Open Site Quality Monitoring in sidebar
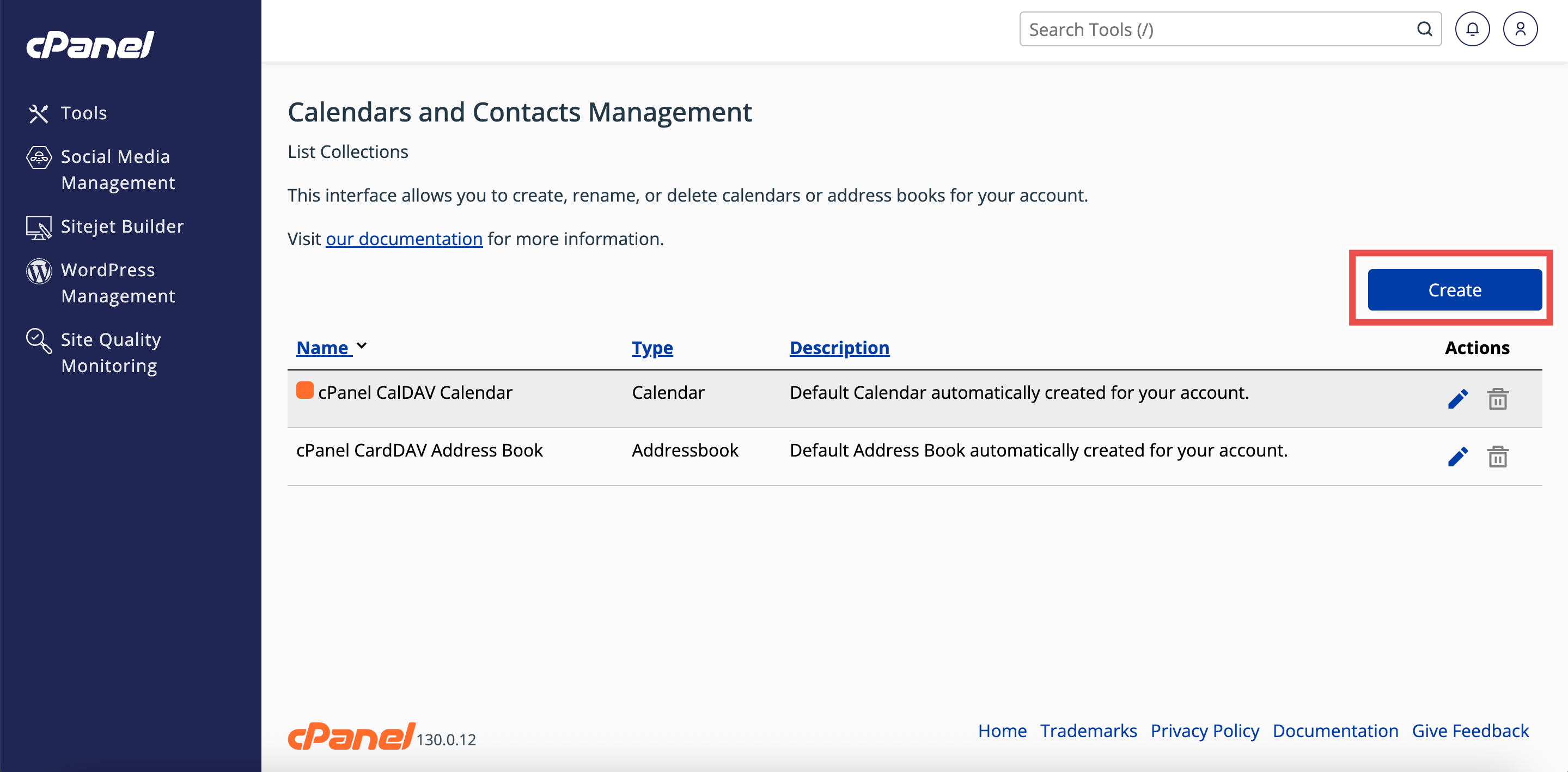The width and height of the screenshot is (1568, 772). [x=111, y=352]
